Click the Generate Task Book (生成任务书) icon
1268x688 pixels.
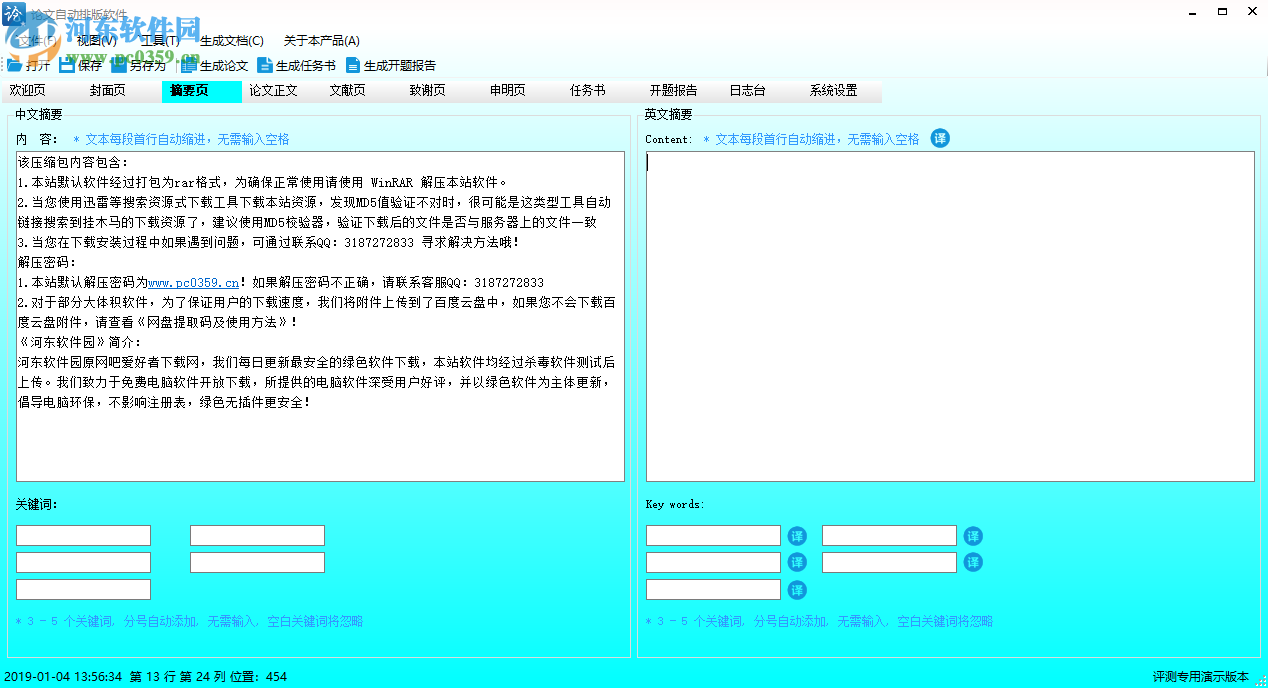point(265,65)
